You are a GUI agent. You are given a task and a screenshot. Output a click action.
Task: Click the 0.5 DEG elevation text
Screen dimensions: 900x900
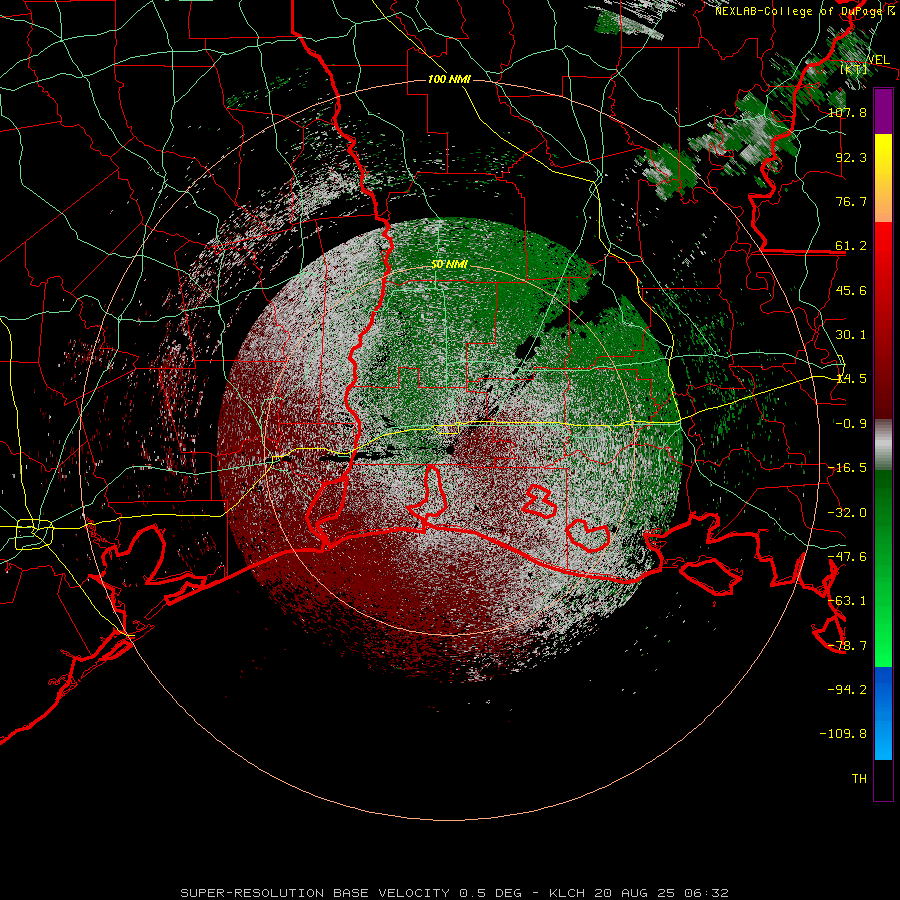coord(490,893)
